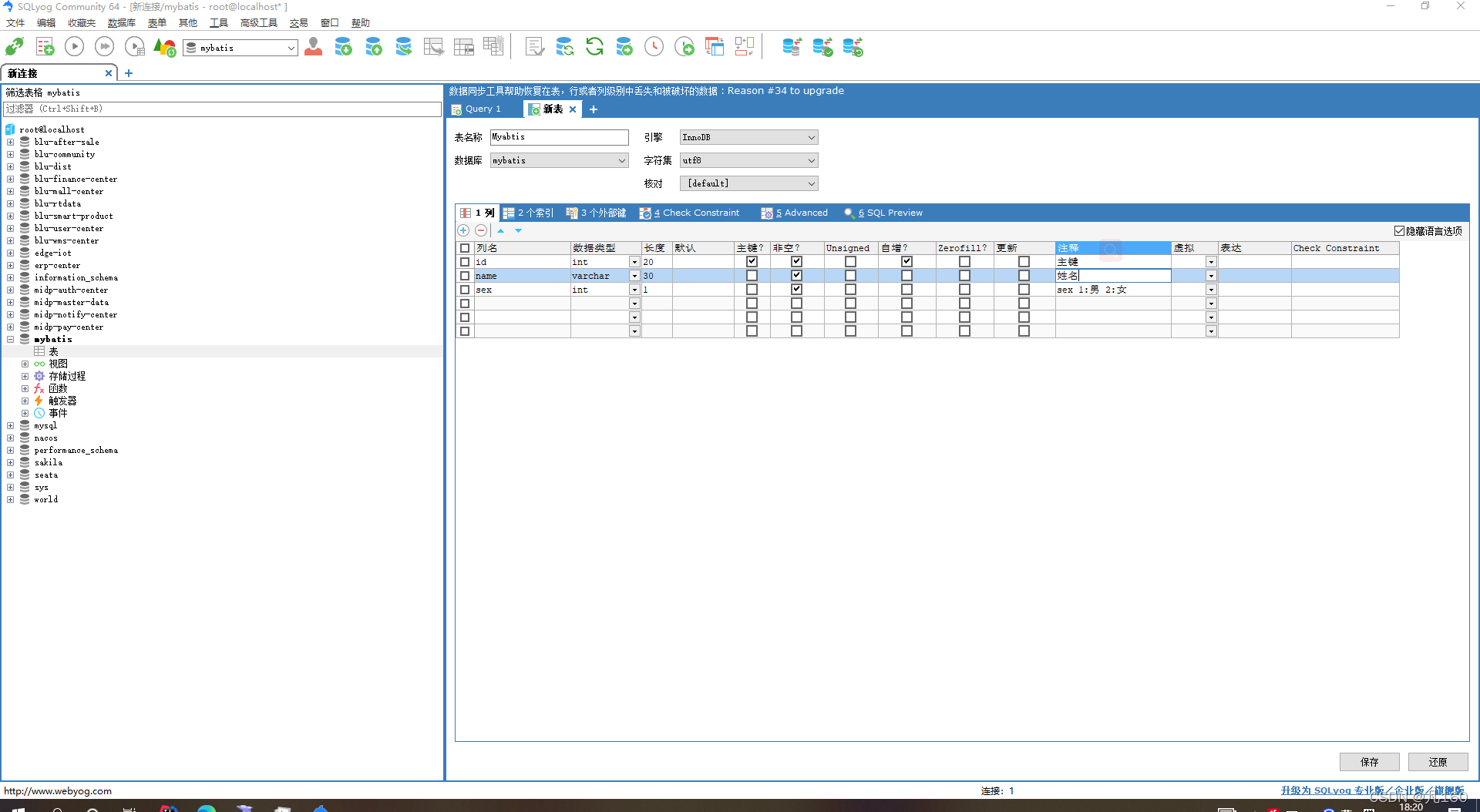Switch to the 2 个索引 tab

tap(529, 213)
